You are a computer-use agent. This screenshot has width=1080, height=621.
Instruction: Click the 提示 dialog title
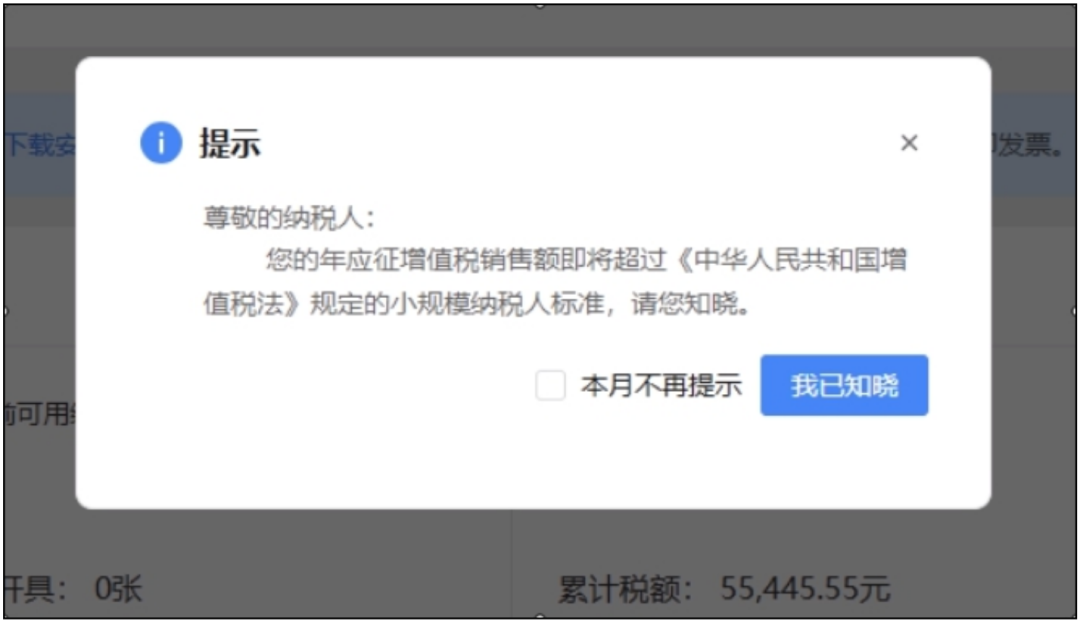pyautogui.click(x=230, y=143)
